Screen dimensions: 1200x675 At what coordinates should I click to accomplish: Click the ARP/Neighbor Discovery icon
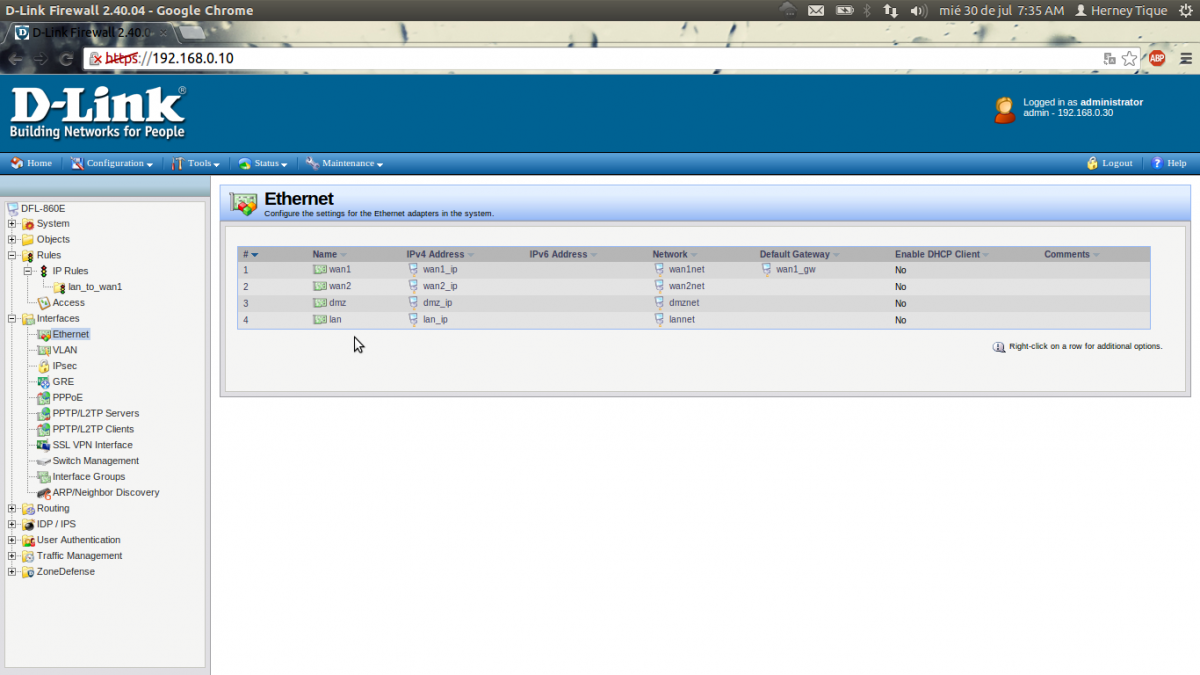[x=44, y=493]
